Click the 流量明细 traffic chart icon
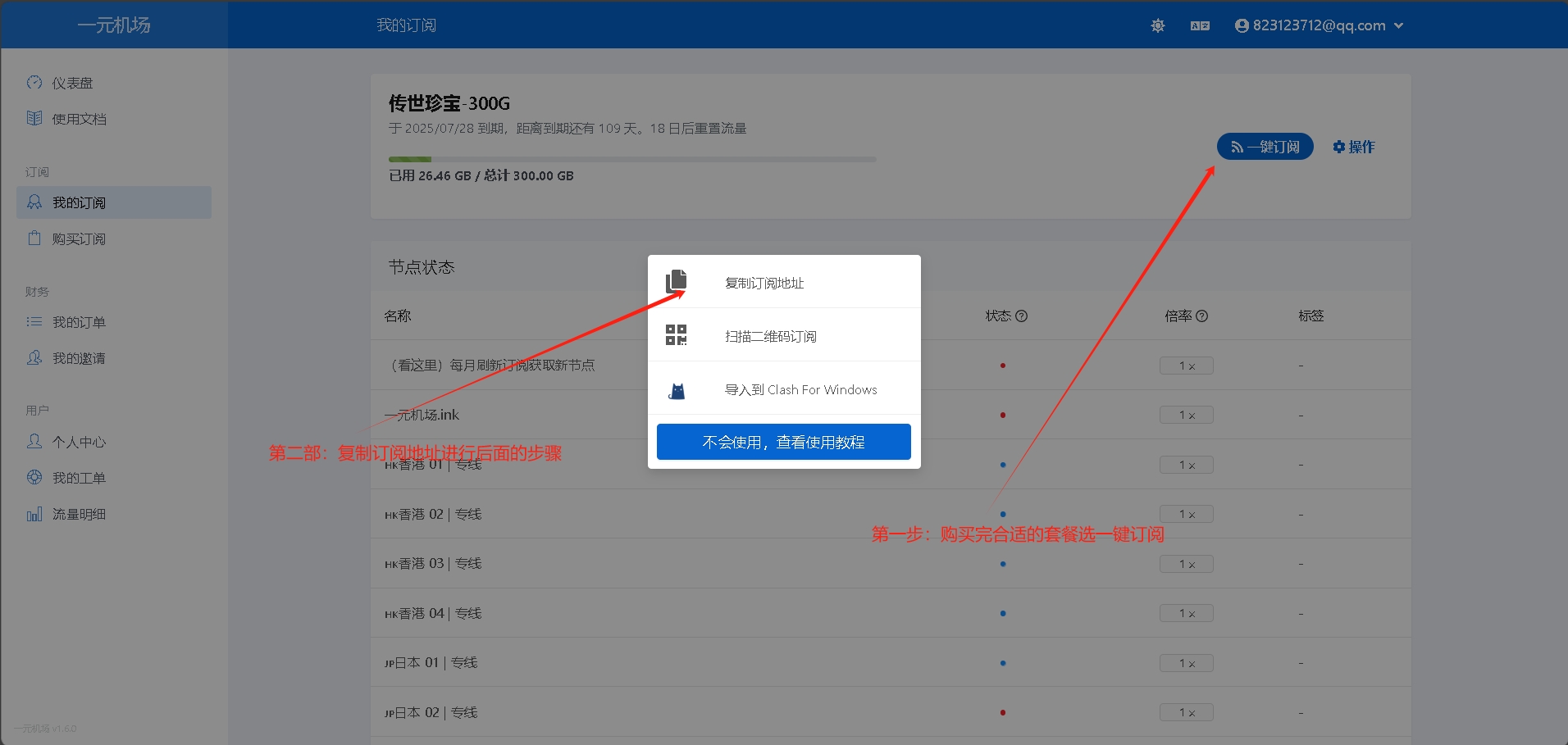 (x=34, y=513)
